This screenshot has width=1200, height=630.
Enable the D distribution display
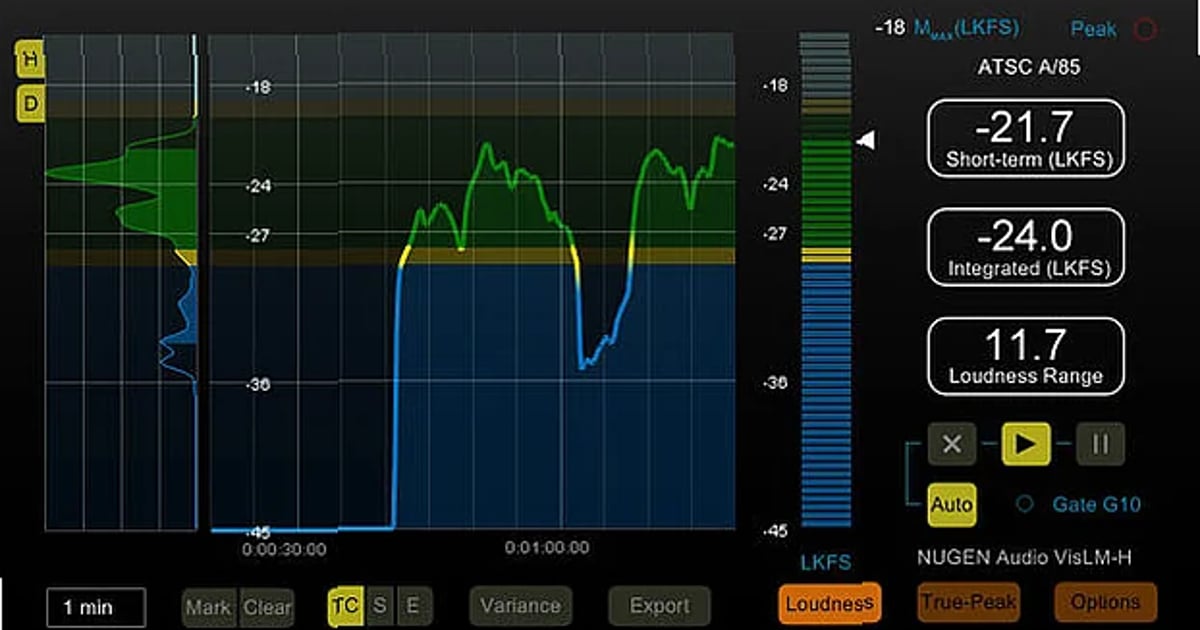click(28, 103)
